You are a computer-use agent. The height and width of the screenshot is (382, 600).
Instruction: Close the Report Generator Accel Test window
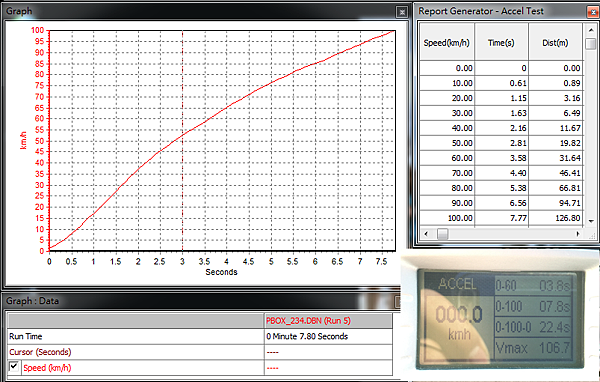tap(594, 12)
